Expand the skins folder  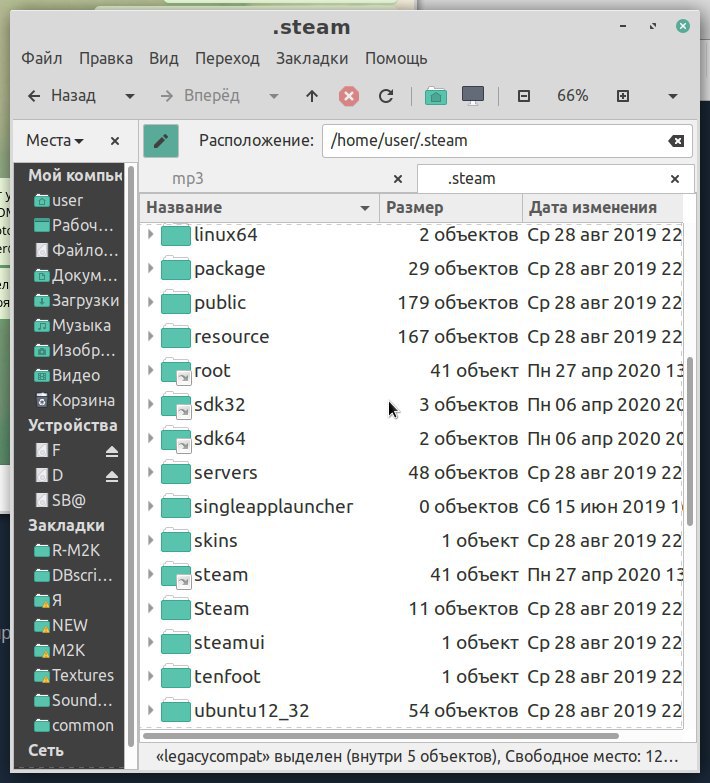150,540
